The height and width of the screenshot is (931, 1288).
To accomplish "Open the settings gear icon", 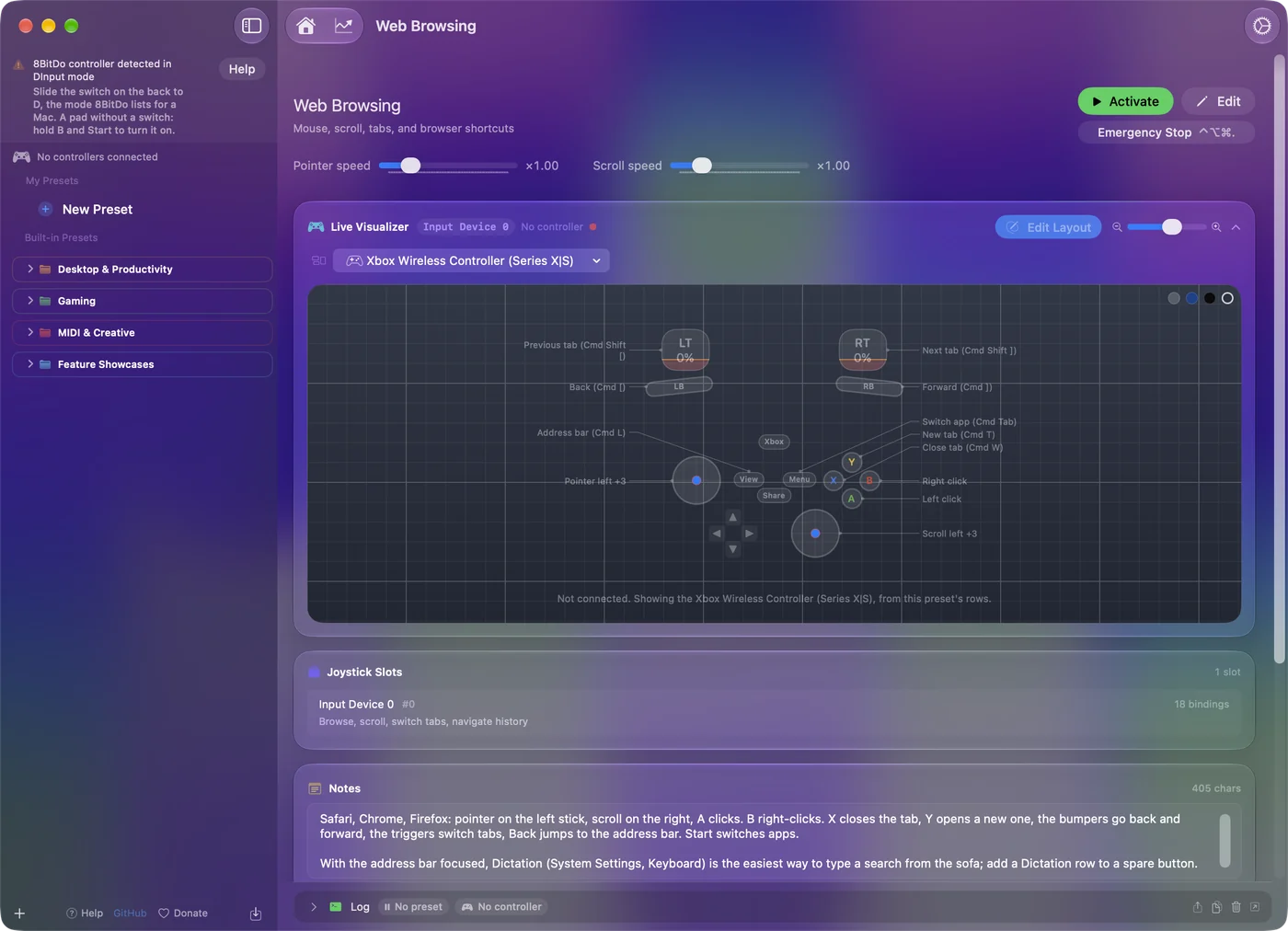I will coord(1261,26).
